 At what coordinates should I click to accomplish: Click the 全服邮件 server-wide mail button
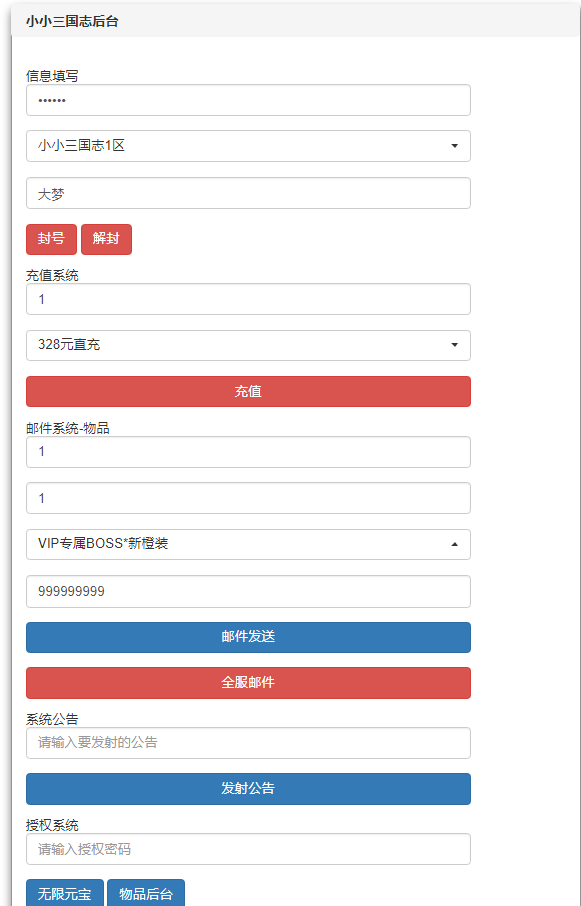click(x=247, y=683)
